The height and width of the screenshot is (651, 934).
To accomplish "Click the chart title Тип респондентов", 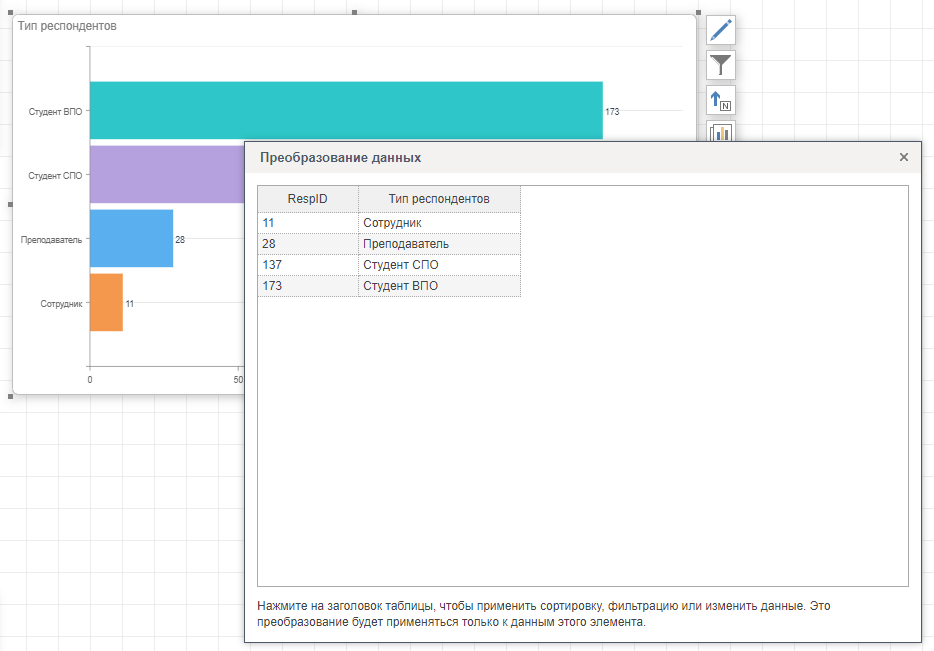I will tap(67, 26).
